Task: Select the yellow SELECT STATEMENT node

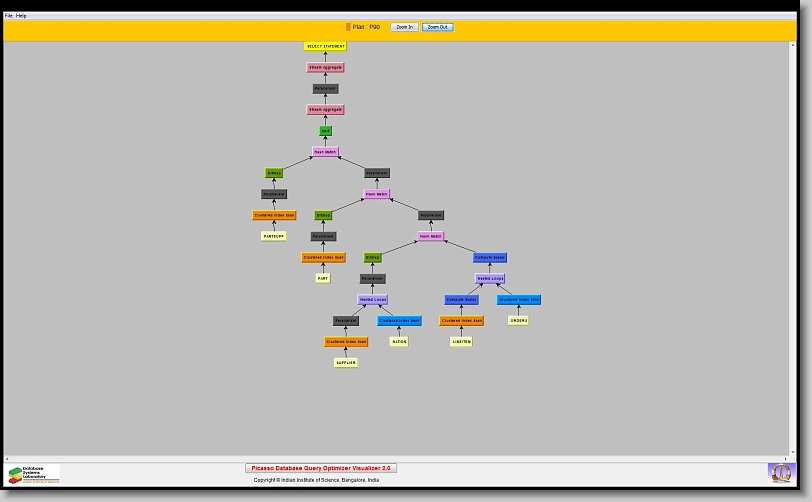Action: click(325, 46)
